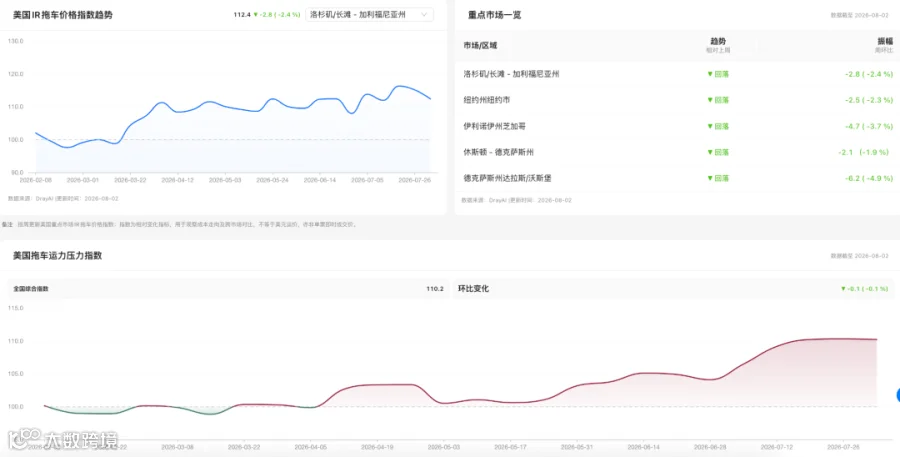Click the 2026-05-17 date axis label

510,447
